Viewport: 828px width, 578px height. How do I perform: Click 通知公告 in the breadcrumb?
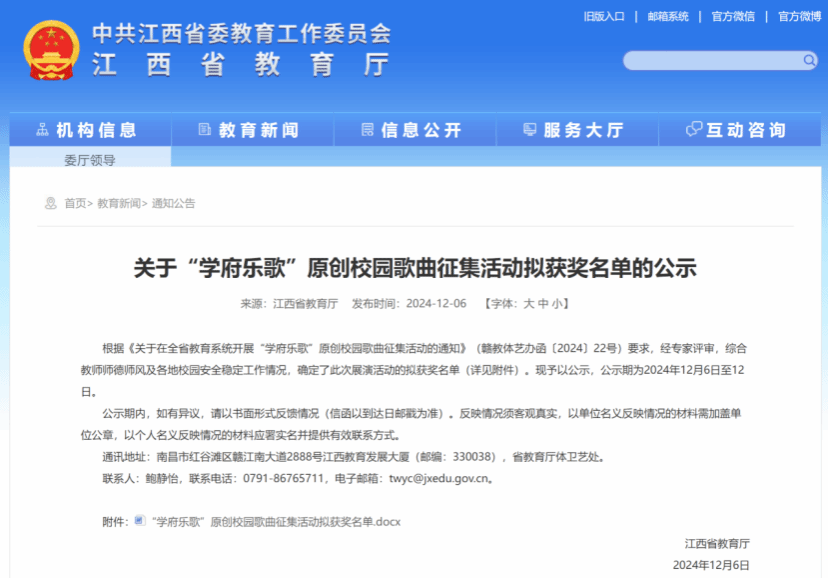pyautogui.click(x=173, y=203)
